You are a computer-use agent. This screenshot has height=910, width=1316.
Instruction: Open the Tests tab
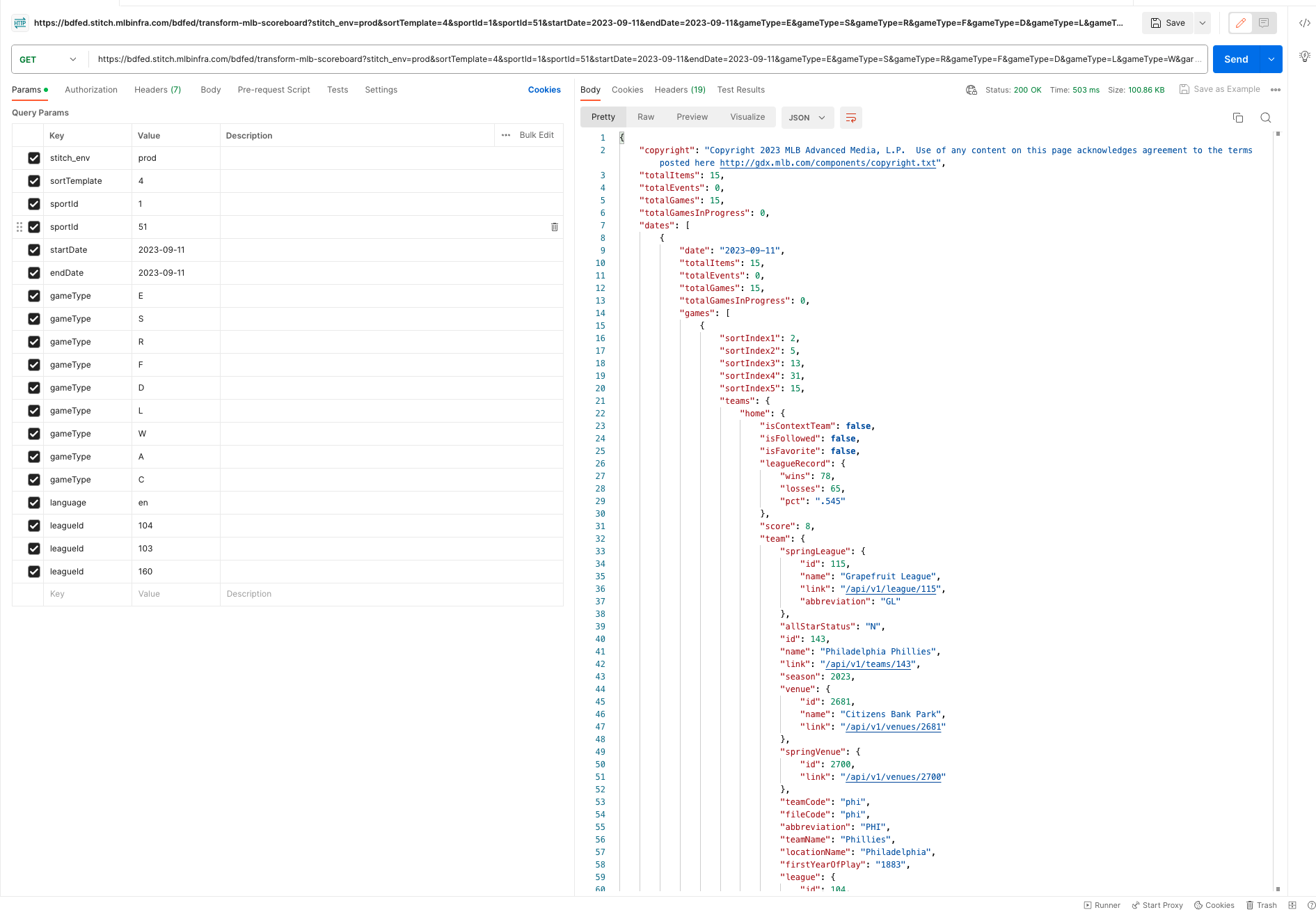coord(338,90)
